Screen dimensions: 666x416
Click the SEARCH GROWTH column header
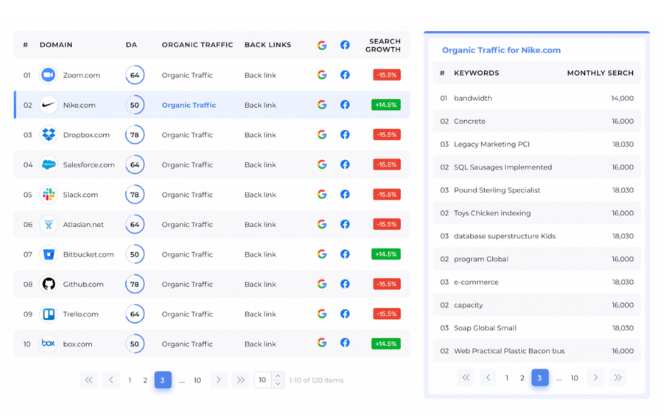(x=383, y=45)
